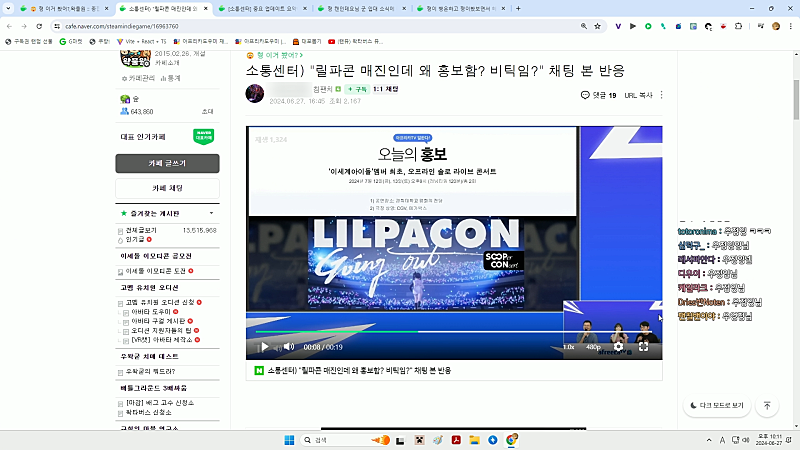Show hidden system tray icons
The image size is (800, 450).
[709, 440]
